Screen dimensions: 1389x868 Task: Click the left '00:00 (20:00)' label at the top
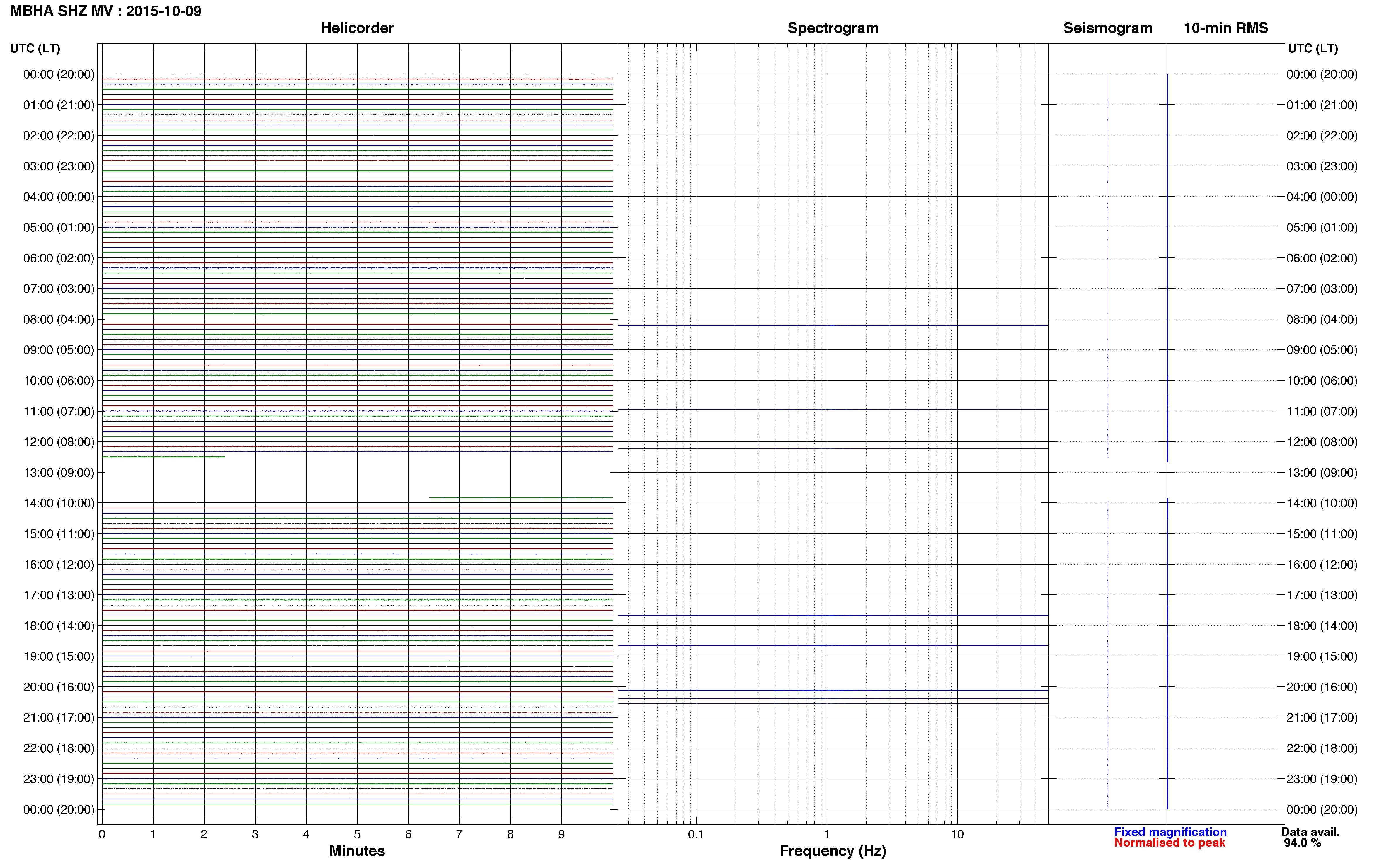point(59,74)
